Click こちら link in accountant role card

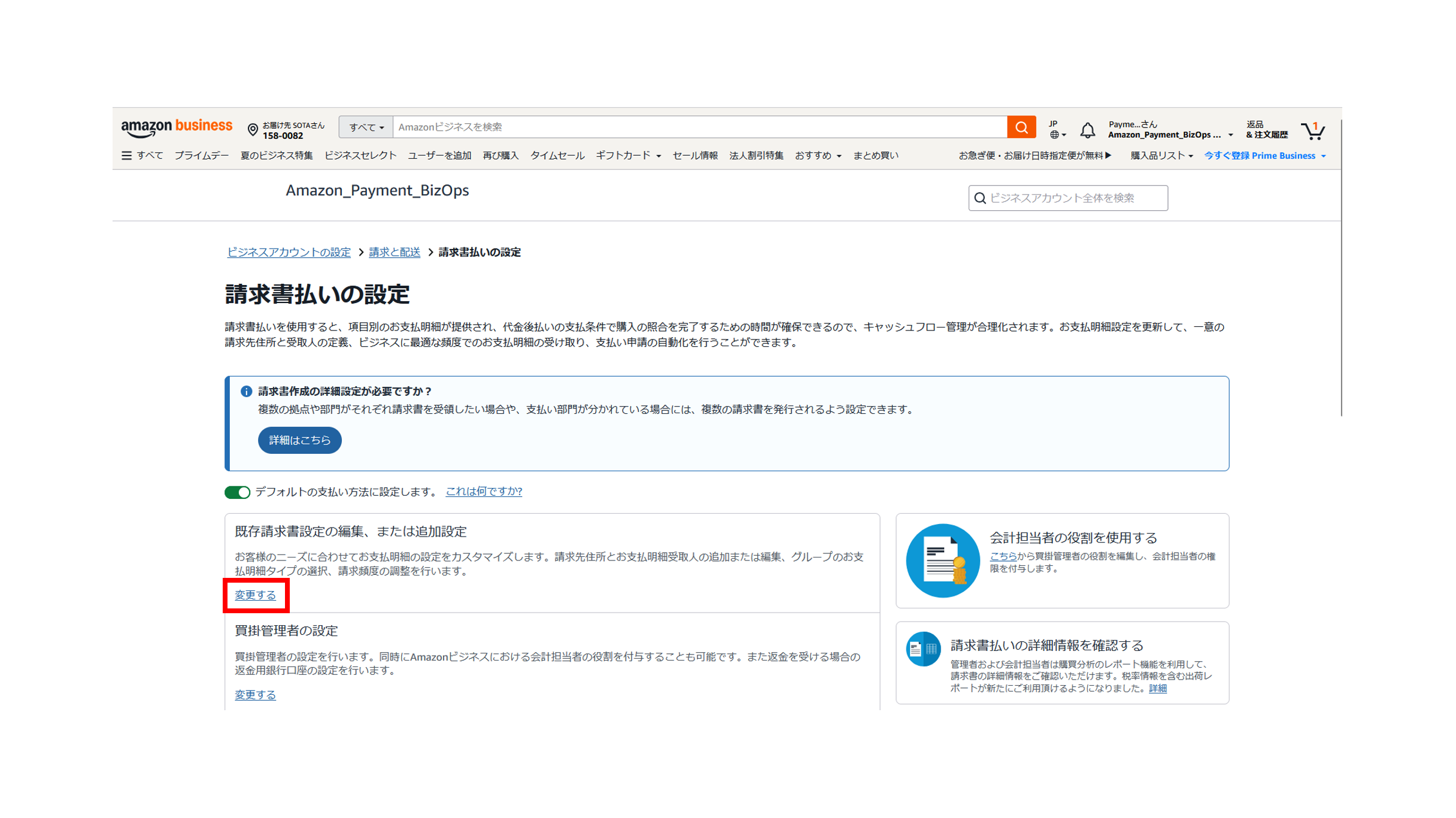pos(1003,556)
